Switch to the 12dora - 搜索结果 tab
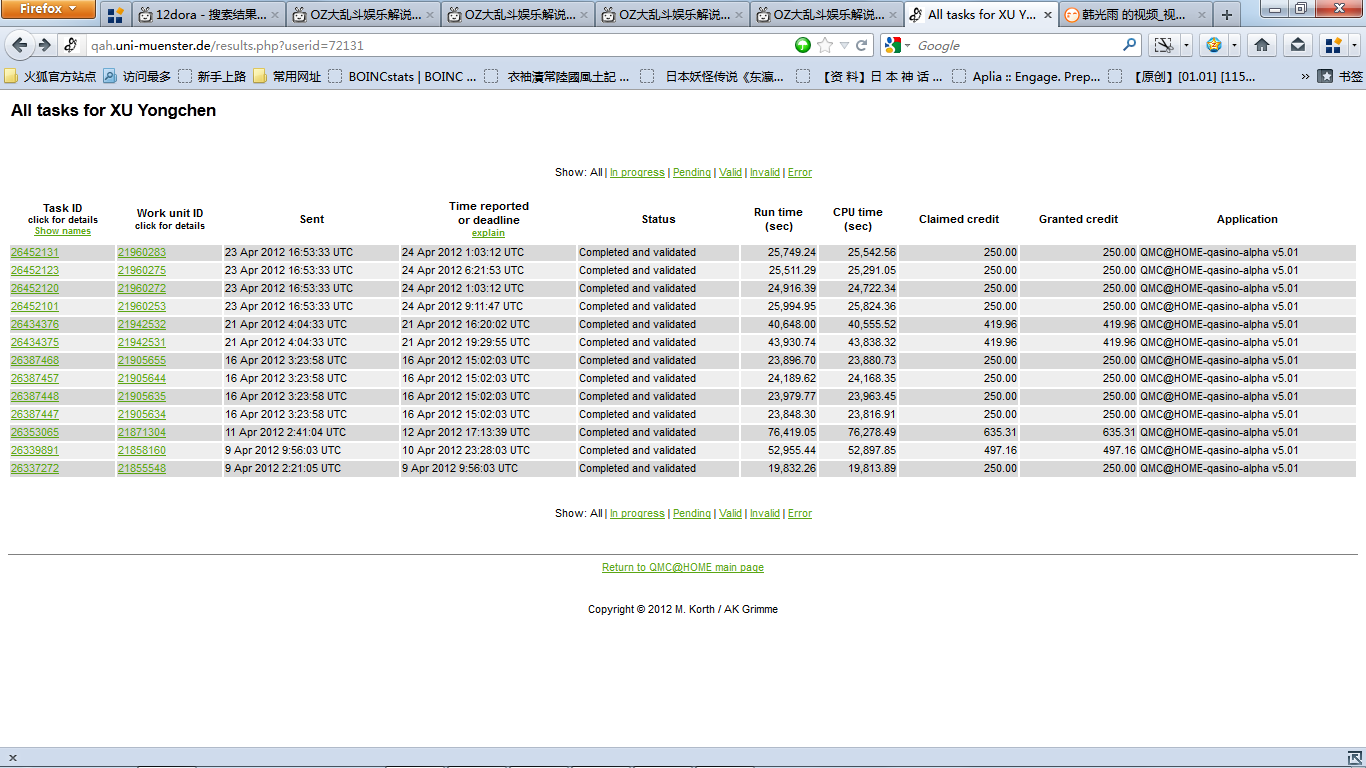Image resolution: width=1366 pixels, height=768 pixels. point(209,15)
